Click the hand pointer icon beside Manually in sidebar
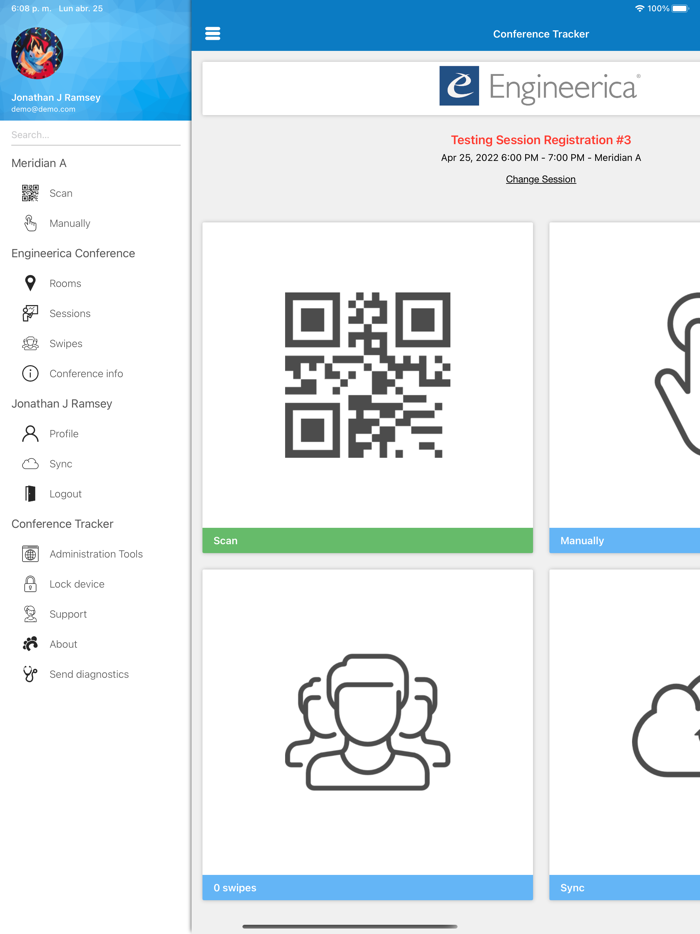This screenshot has width=700, height=934. point(30,223)
